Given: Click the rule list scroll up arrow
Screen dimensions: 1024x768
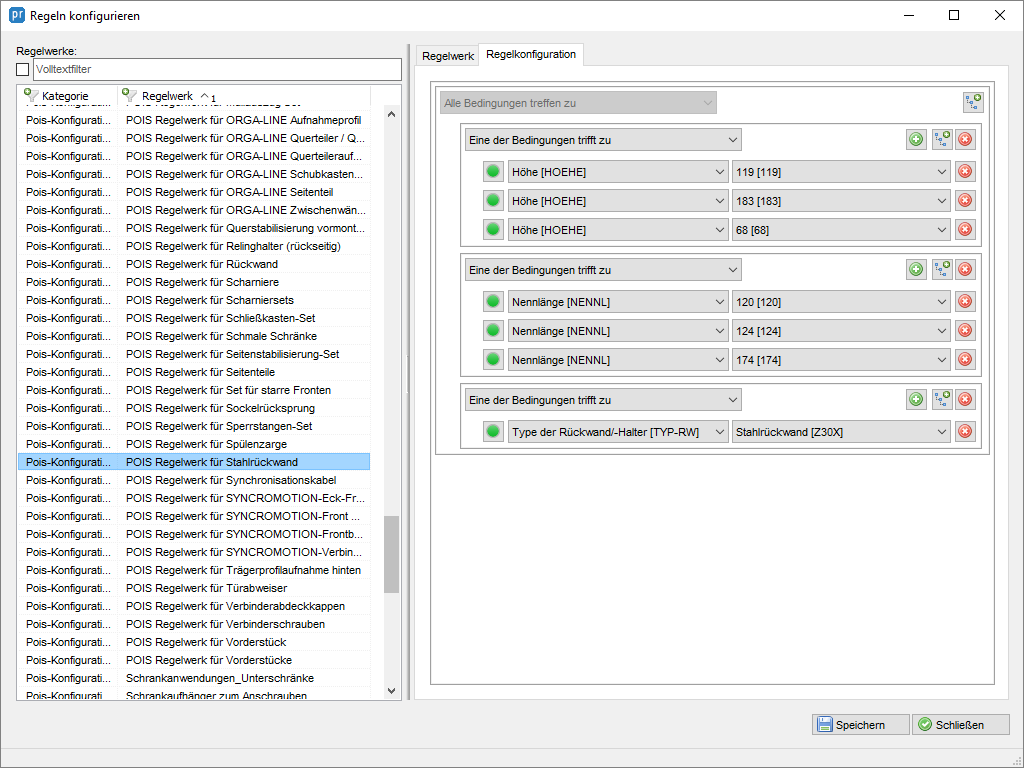Looking at the screenshot, I should 391,114.
